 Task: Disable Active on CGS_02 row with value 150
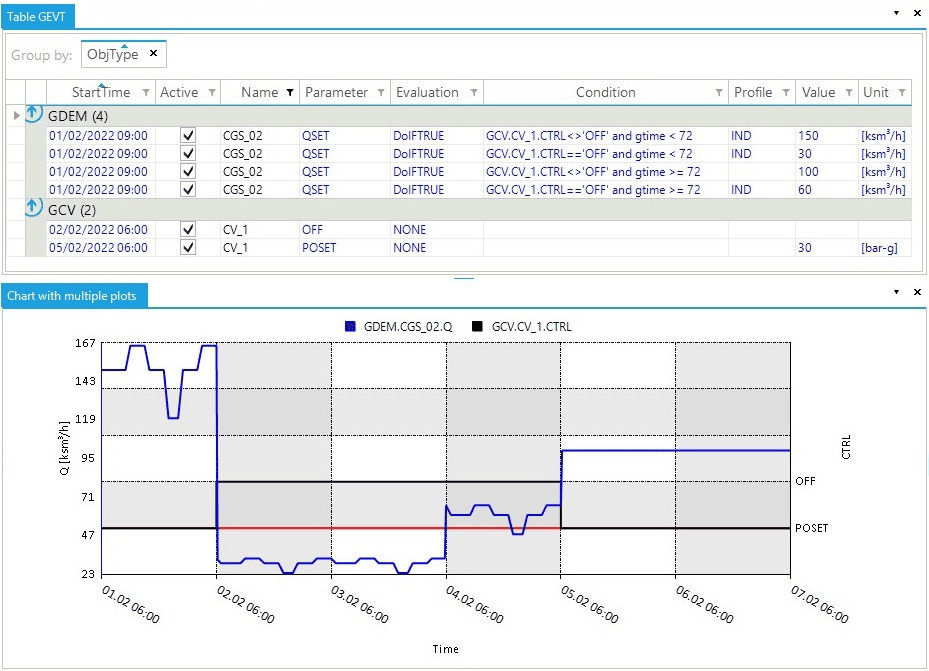coord(188,136)
